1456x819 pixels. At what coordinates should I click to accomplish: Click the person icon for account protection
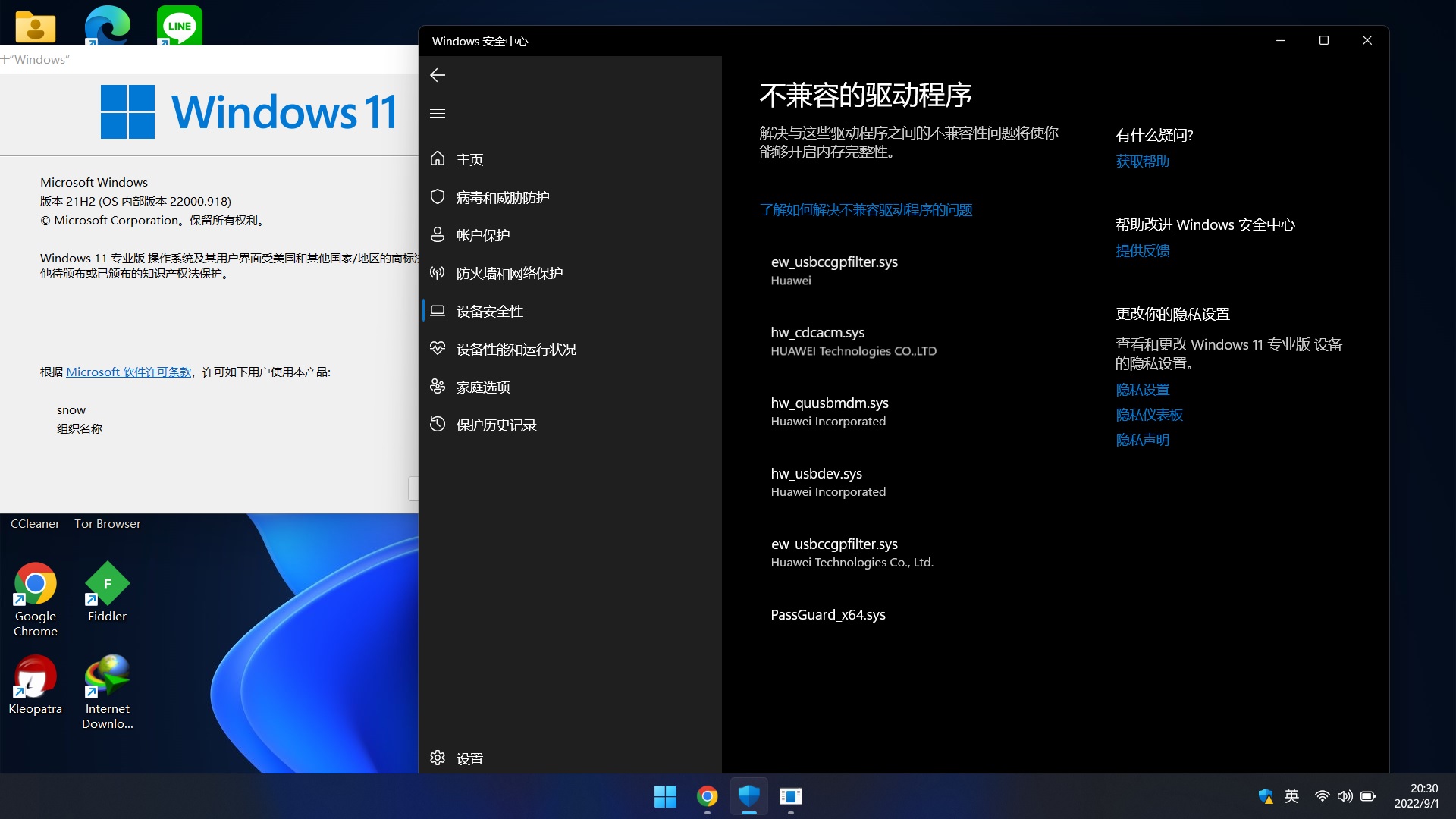pos(438,234)
